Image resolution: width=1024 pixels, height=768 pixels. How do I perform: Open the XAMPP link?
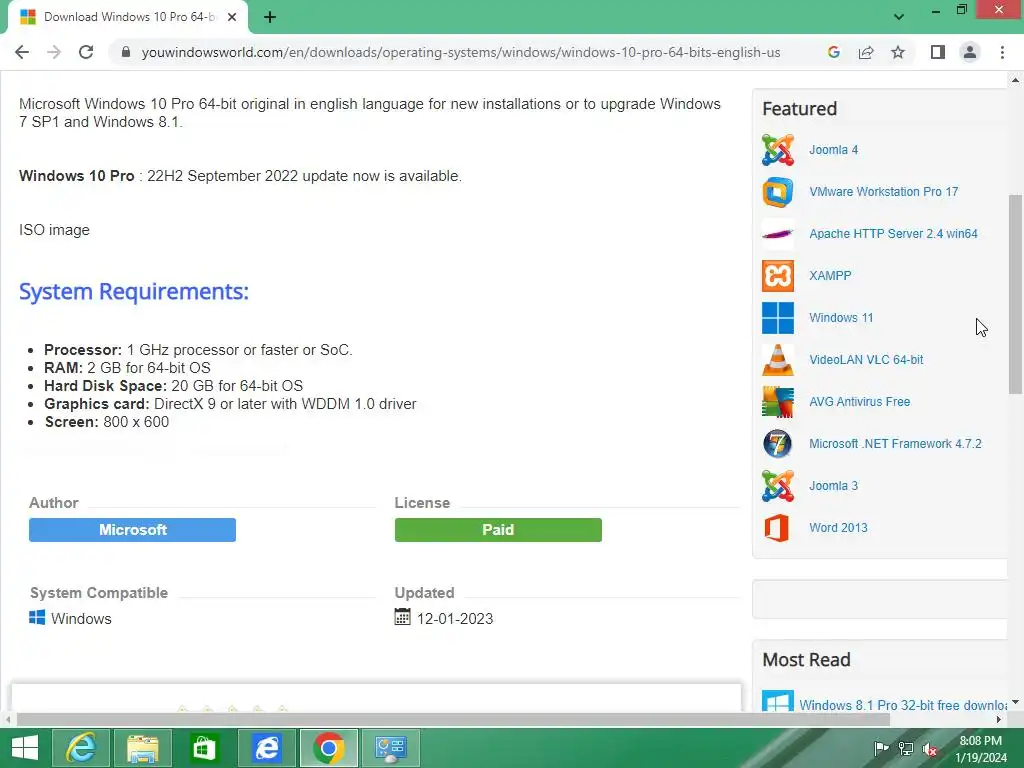[x=830, y=276]
